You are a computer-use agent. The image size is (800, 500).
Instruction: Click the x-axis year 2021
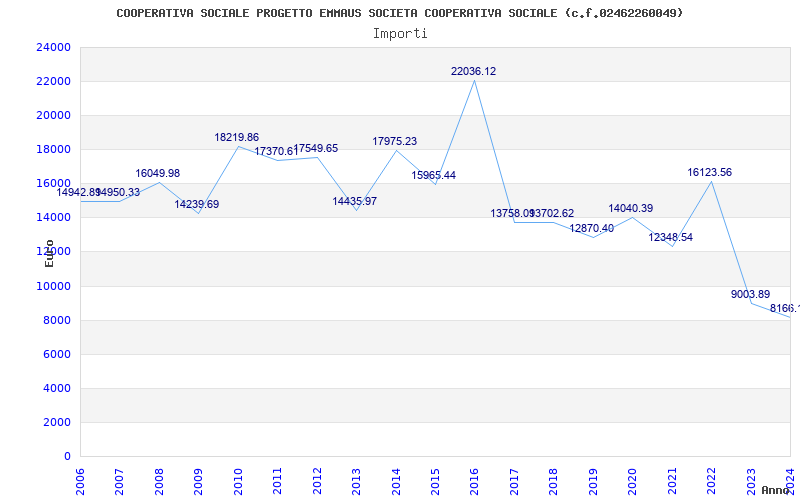tap(672, 481)
